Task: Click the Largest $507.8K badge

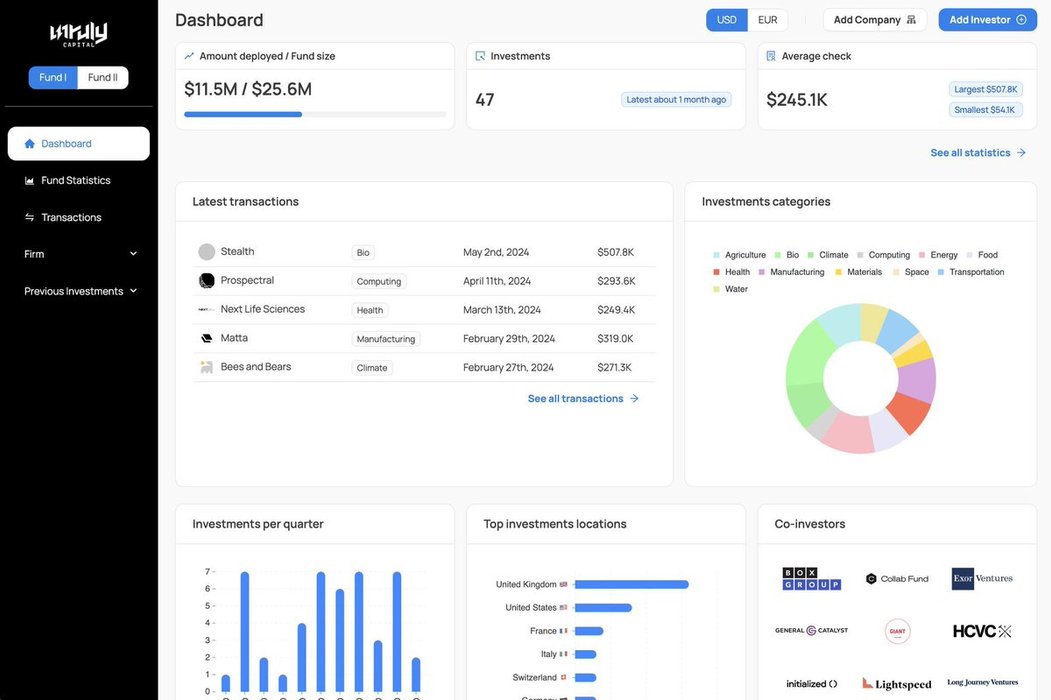Action: point(985,89)
